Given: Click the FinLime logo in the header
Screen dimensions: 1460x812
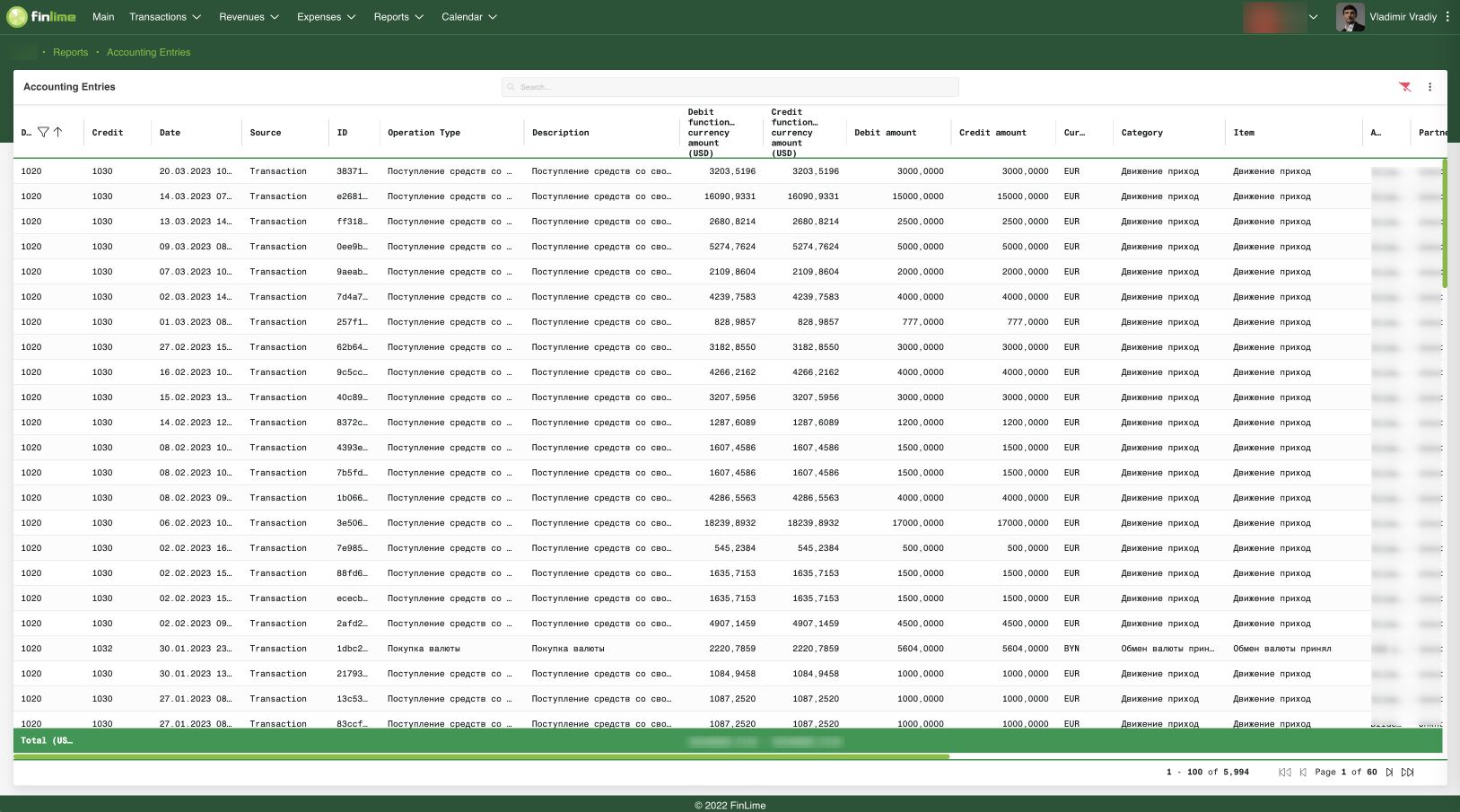Looking at the screenshot, I should 41,16.
